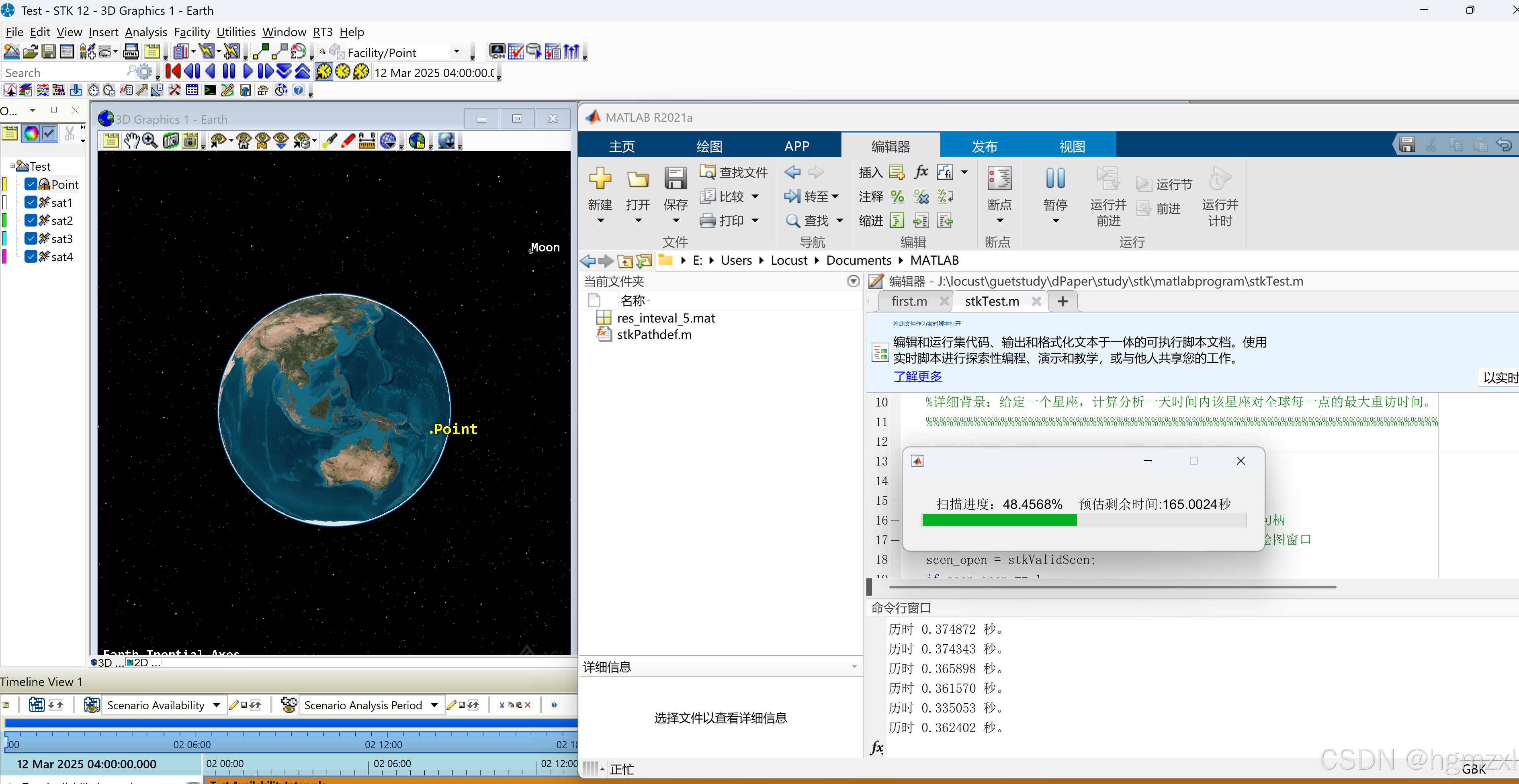Click the STK Reset animation button
This screenshot has width=1519, height=784.
tap(173, 72)
